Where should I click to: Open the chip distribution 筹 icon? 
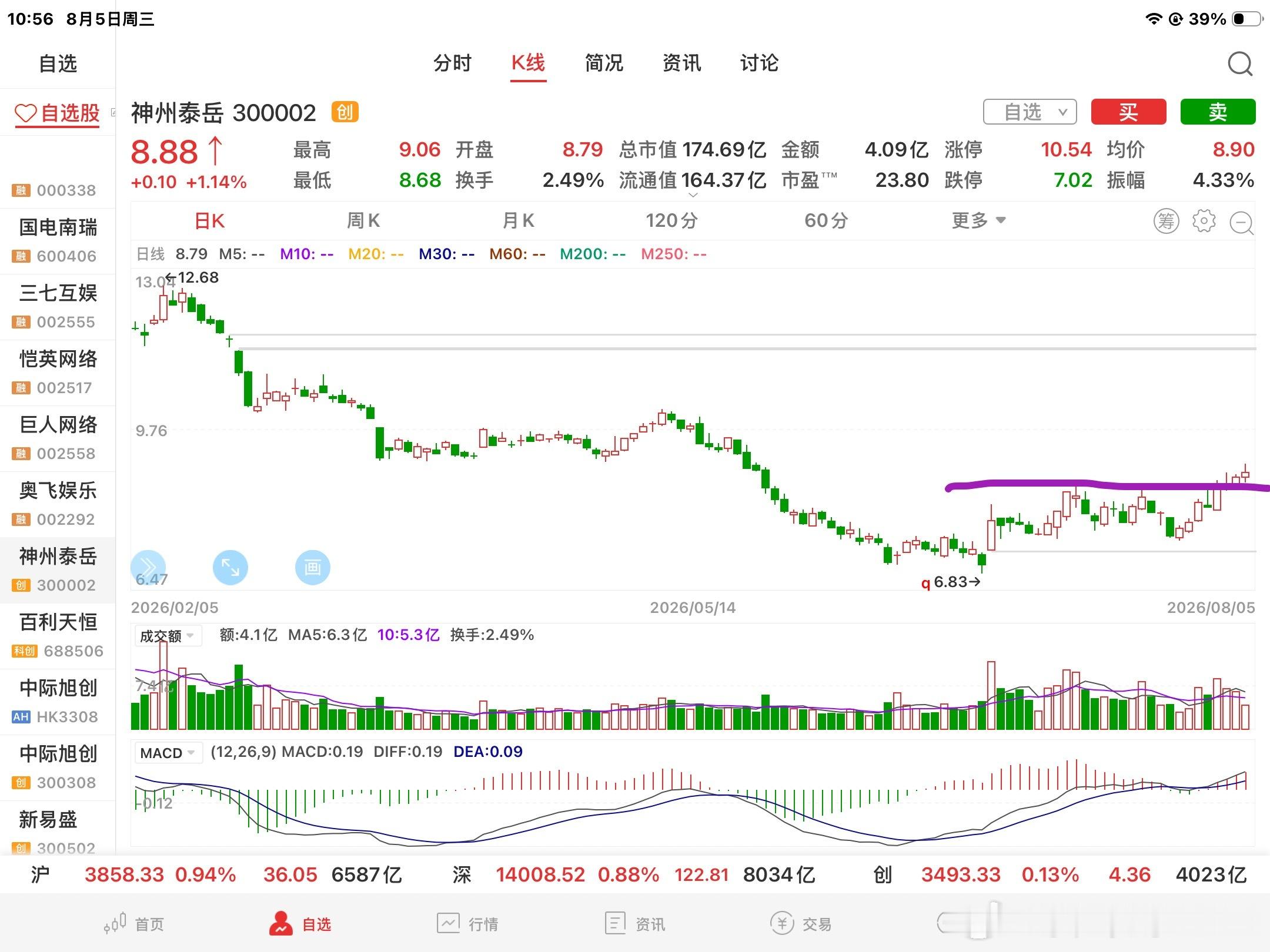click(x=1166, y=221)
